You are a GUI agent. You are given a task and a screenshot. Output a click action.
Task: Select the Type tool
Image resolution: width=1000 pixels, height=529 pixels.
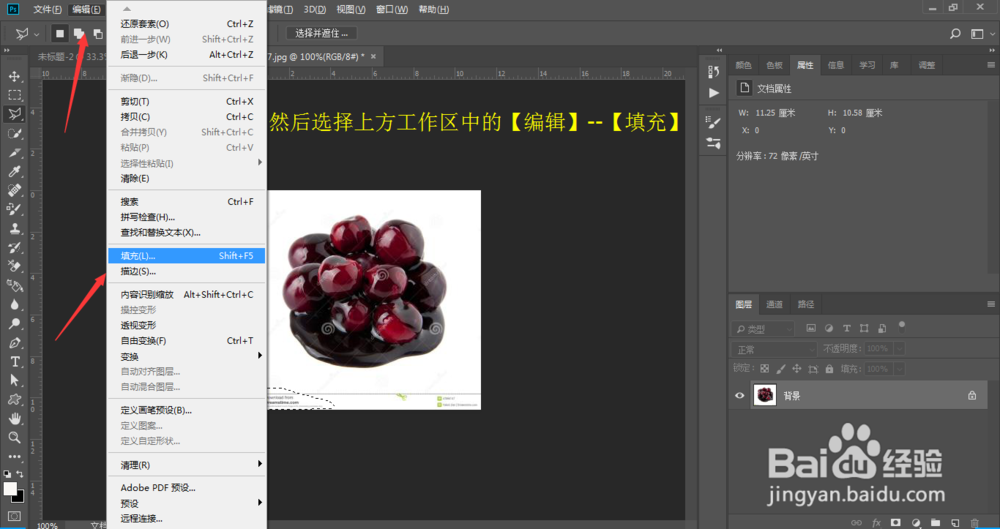click(14, 362)
